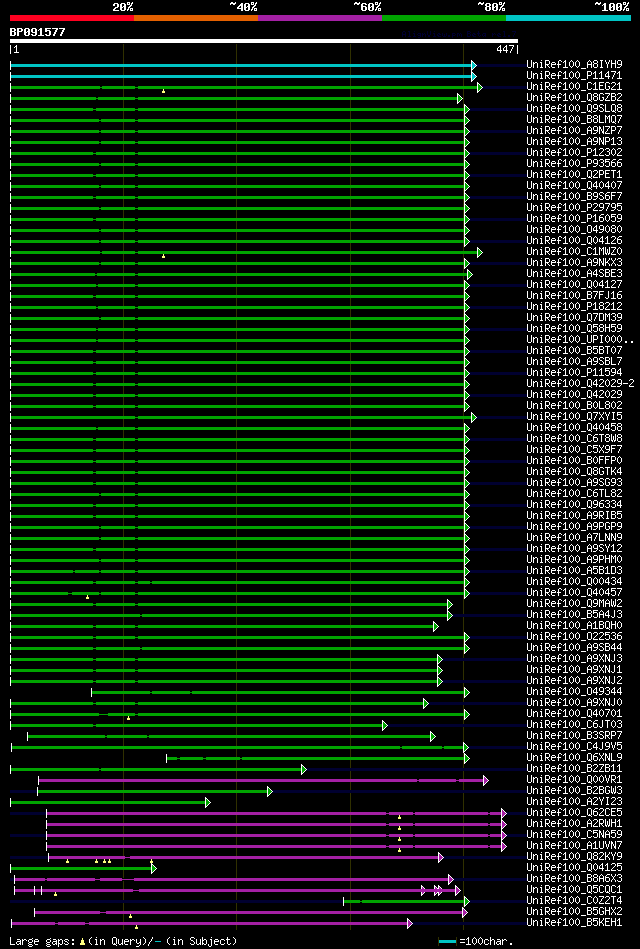The width and height of the screenshot is (640, 949).
Task: Click the UniRef100_B5KEH1 label
Action: point(575,923)
